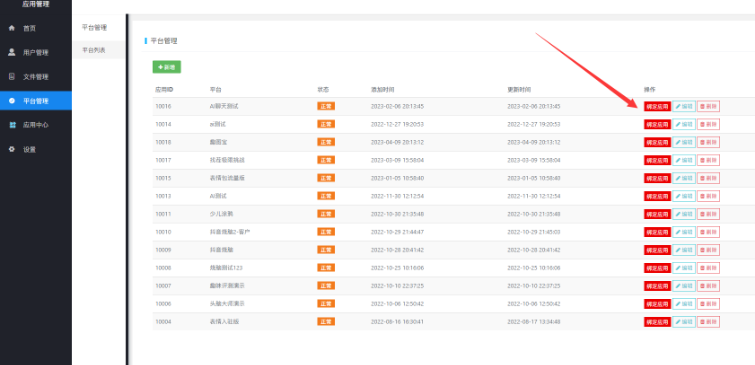
Task: Click the app ID cell 10010
Action: [163, 232]
